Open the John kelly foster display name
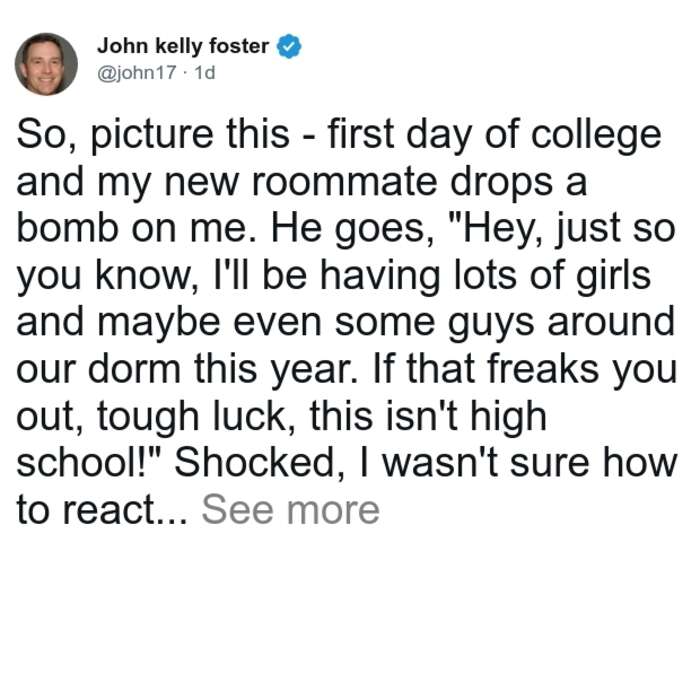700x700 pixels. tap(183, 46)
